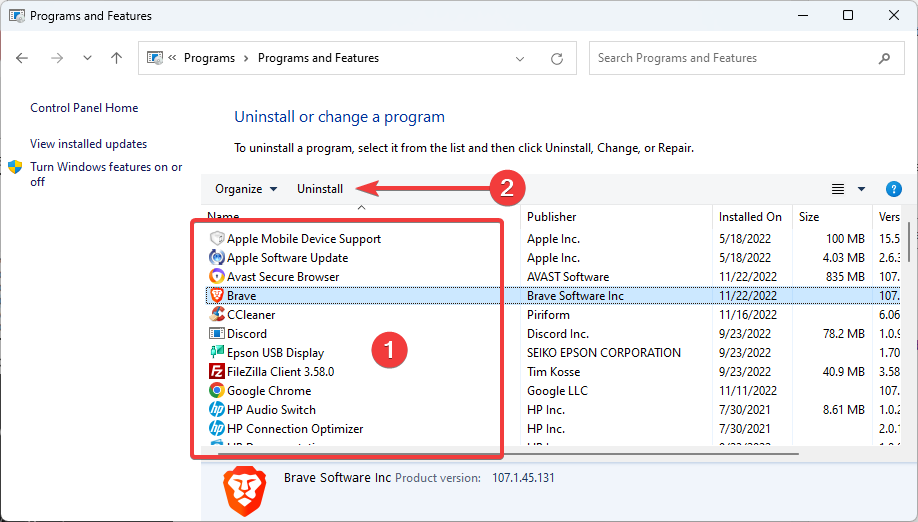Click the Control Panel icon in address bar
Screen dimensions: 918x522
click(x=155, y=58)
